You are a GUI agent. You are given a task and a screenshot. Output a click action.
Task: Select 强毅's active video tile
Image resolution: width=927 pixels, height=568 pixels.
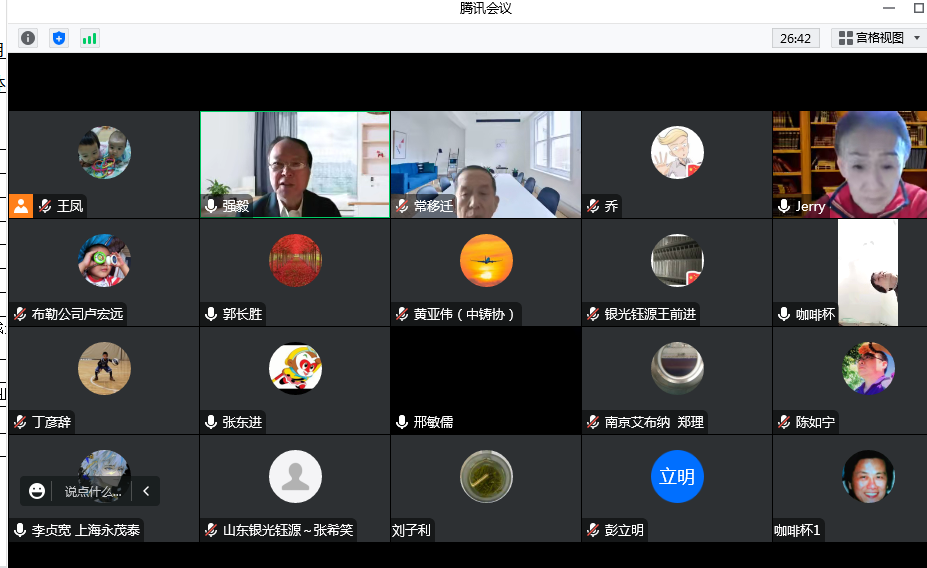295,164
